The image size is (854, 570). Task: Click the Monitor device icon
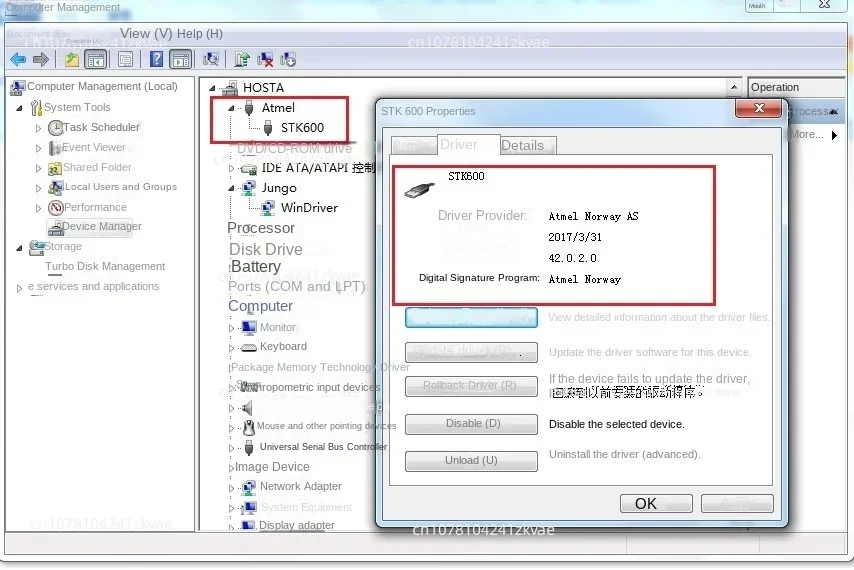(249, 327)
